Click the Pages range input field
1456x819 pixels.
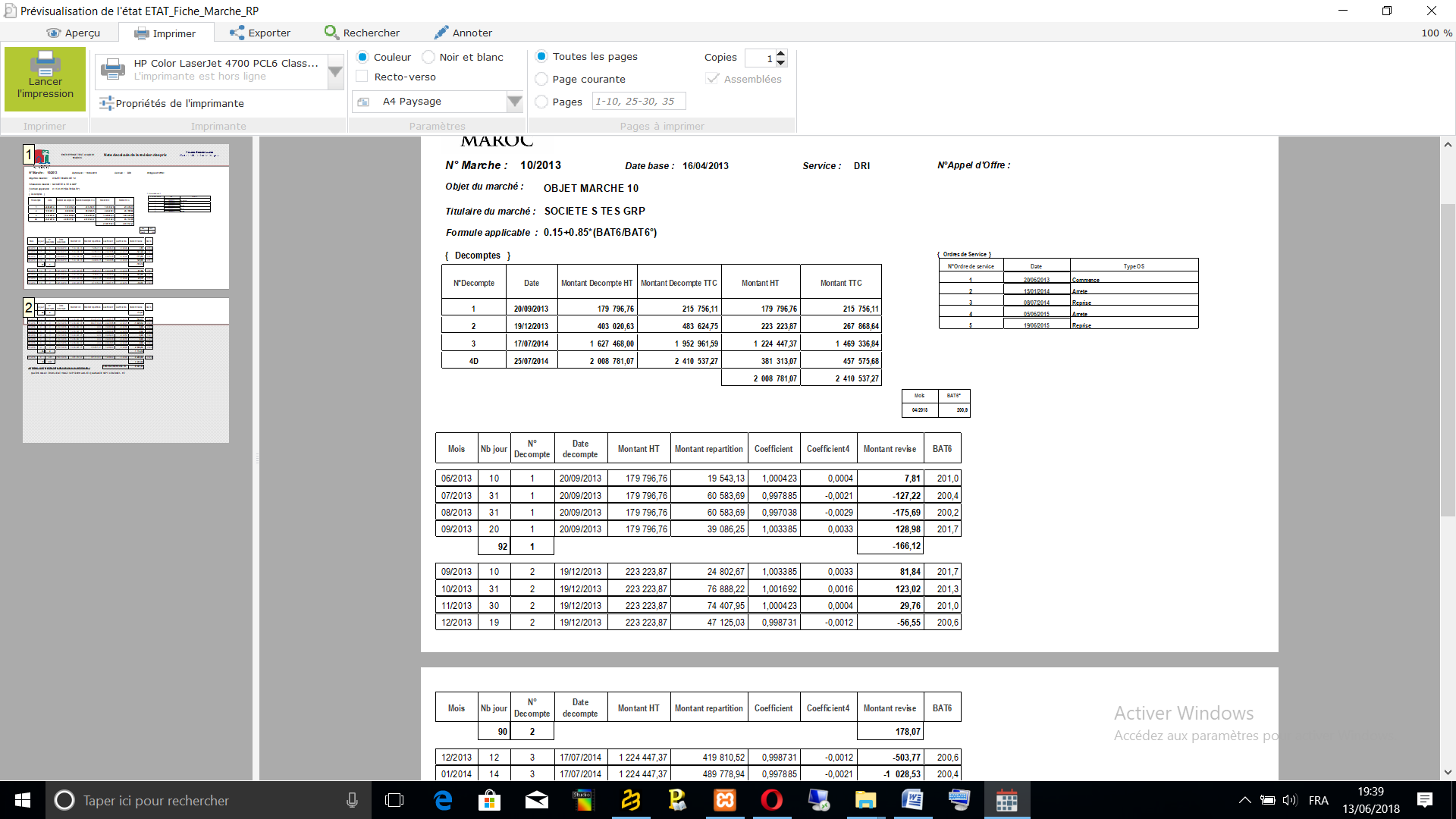coord(638,102)
